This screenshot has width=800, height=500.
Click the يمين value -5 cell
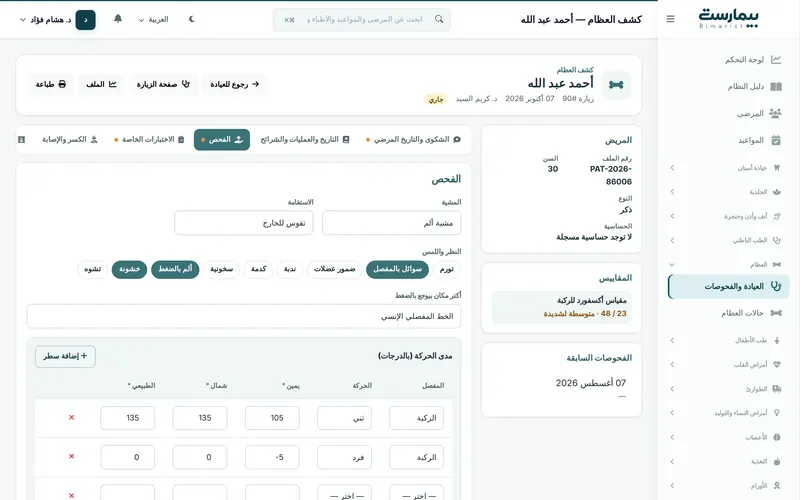[272, 457]
